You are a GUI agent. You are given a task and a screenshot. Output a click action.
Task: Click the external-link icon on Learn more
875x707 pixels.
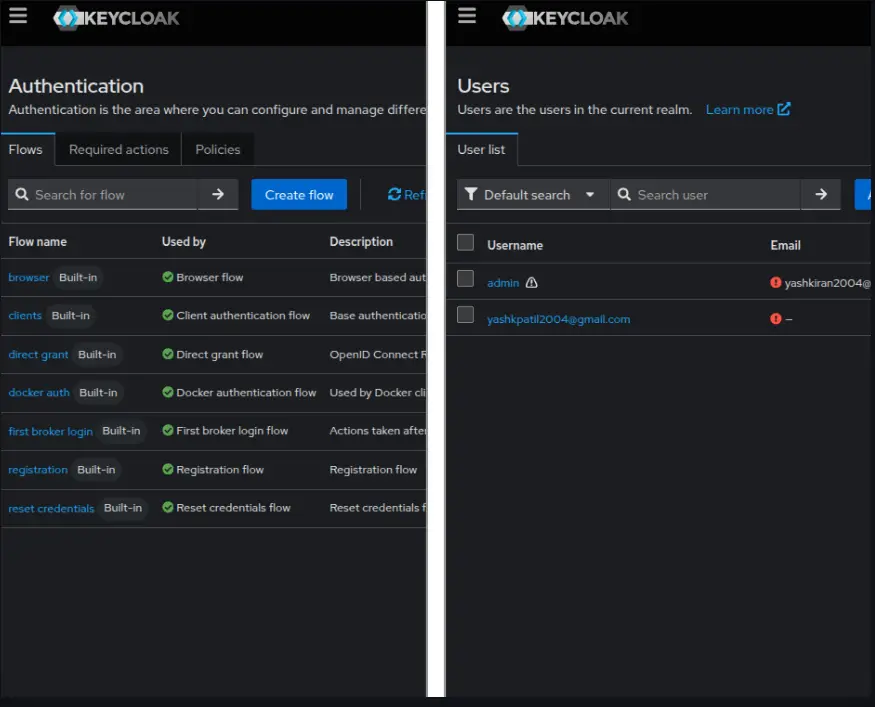coord(786,109)
